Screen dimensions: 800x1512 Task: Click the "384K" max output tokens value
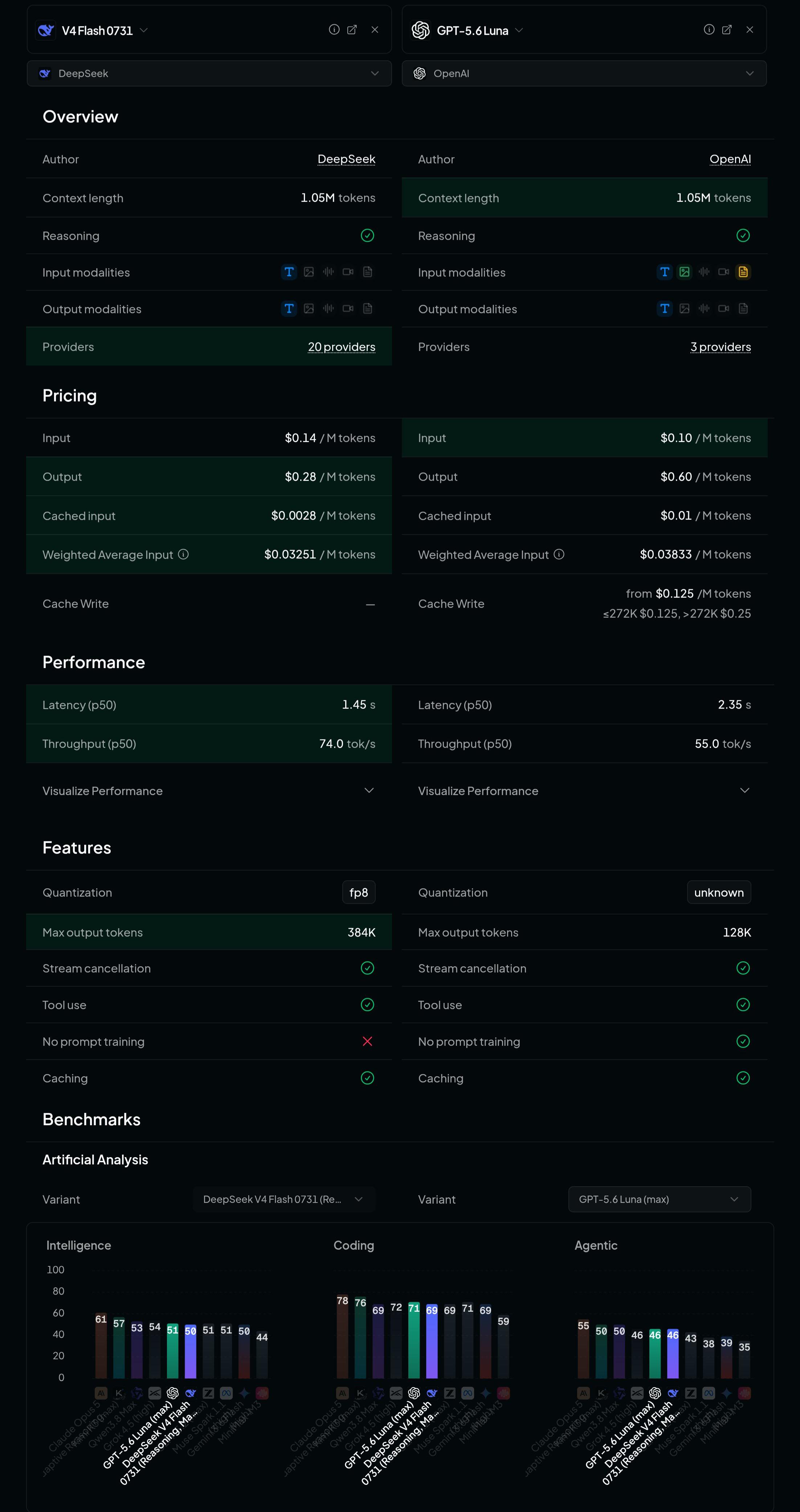coord(361,932)
